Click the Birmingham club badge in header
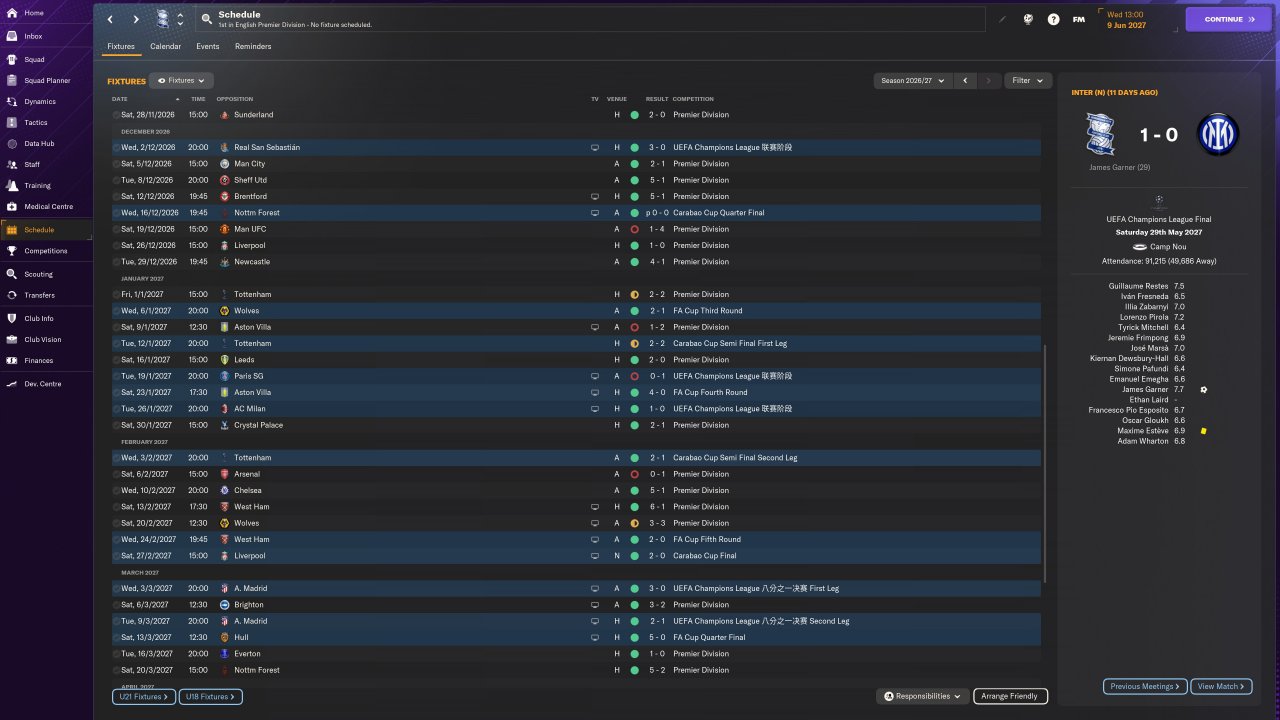Image resolution: width=1280 pixels, height=720 pixels. [163, 19]
